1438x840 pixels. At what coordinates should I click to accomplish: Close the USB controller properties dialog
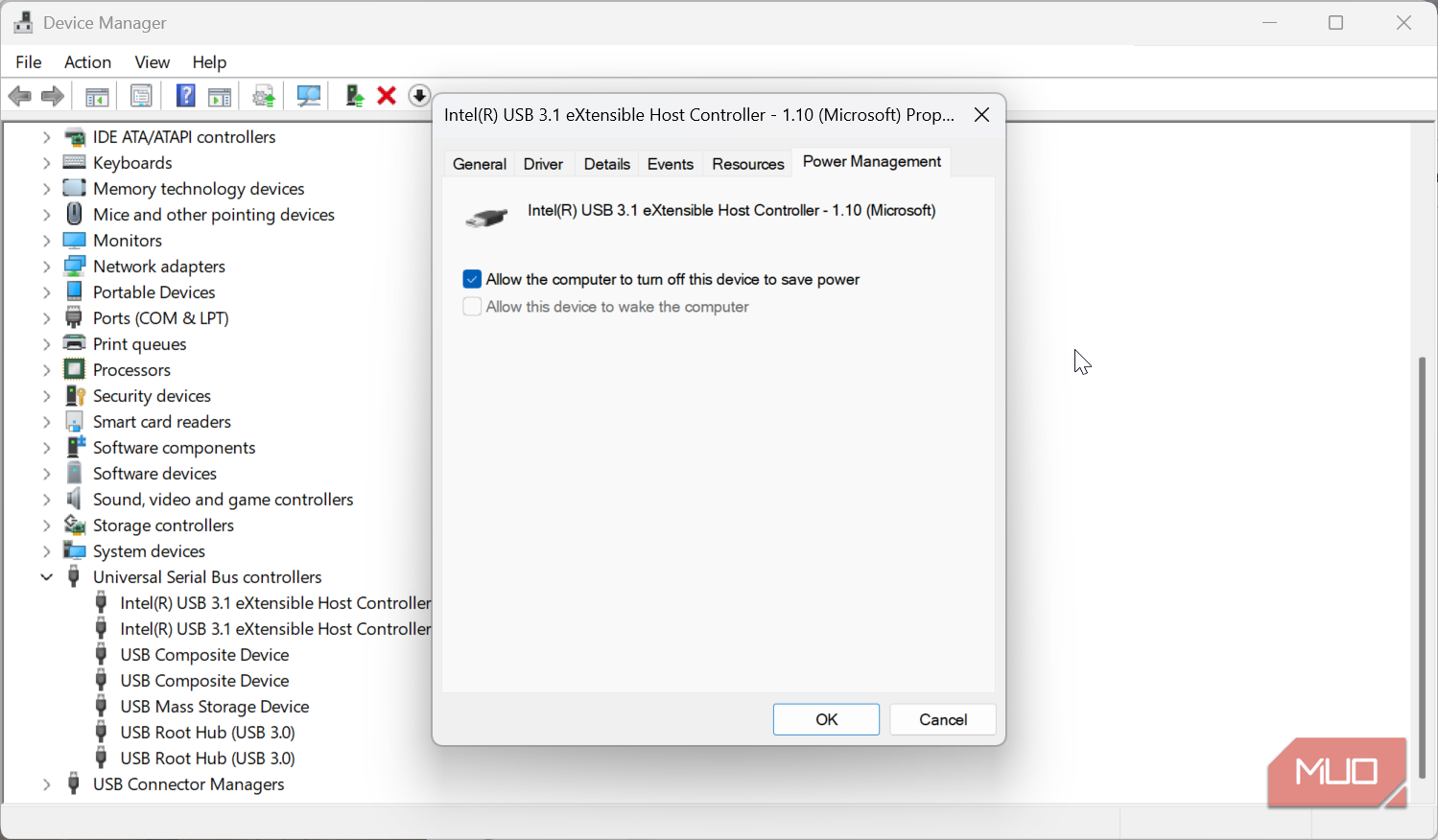(981, 115)
